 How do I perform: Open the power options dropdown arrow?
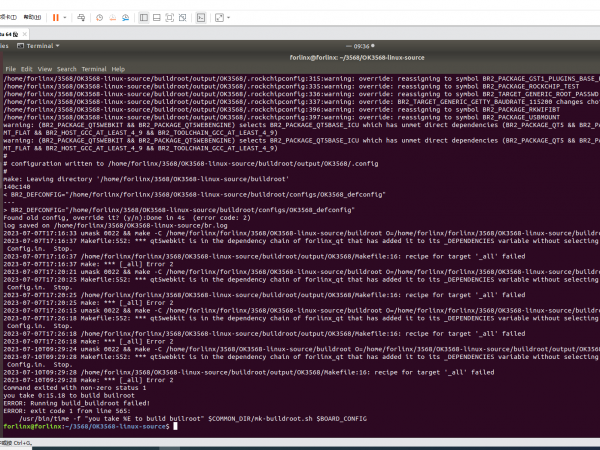click(x=66, y=17)
